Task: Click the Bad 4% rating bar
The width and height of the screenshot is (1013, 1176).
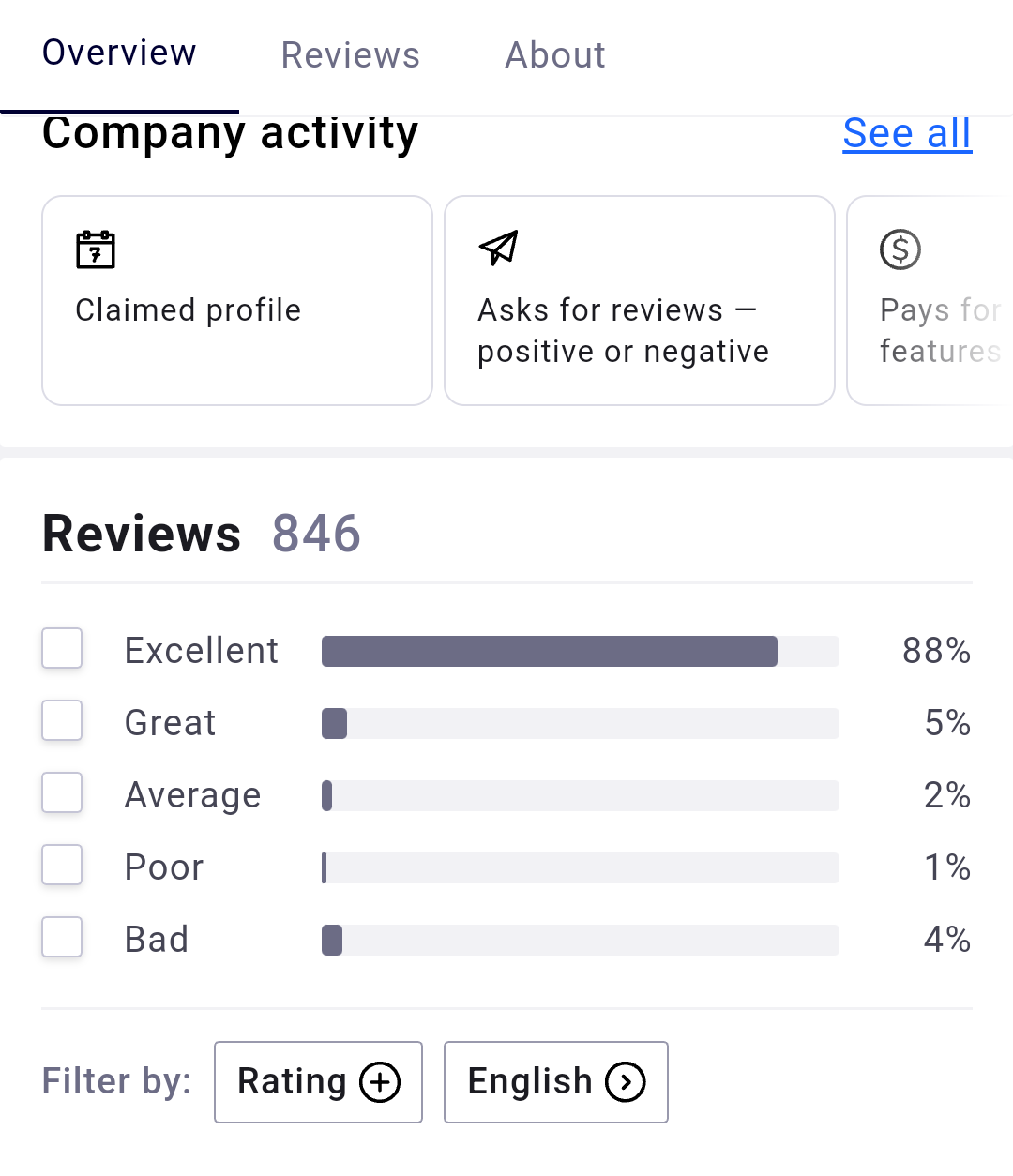Action: (x=580, y=940)
